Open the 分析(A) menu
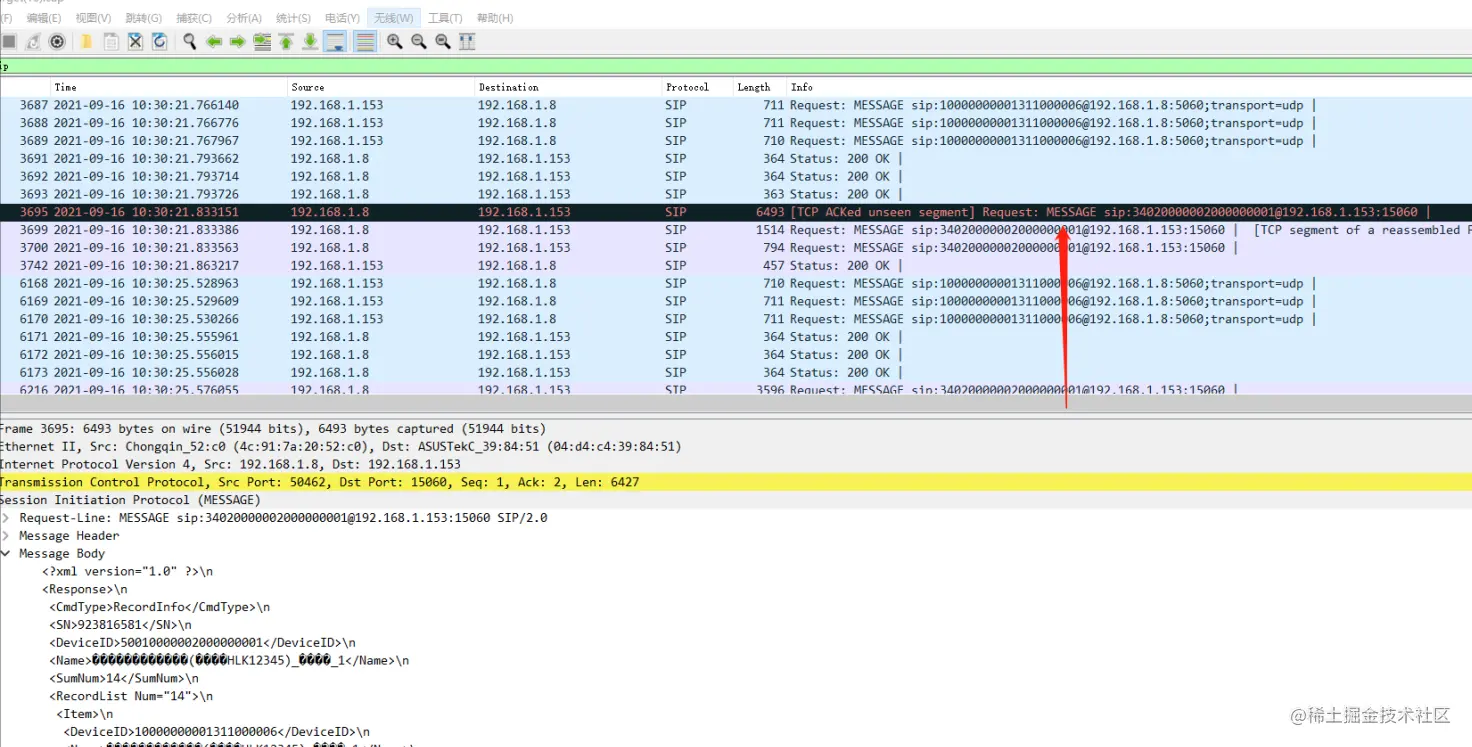The height and width of the screenshot is (747, 1472). [244, 18]
